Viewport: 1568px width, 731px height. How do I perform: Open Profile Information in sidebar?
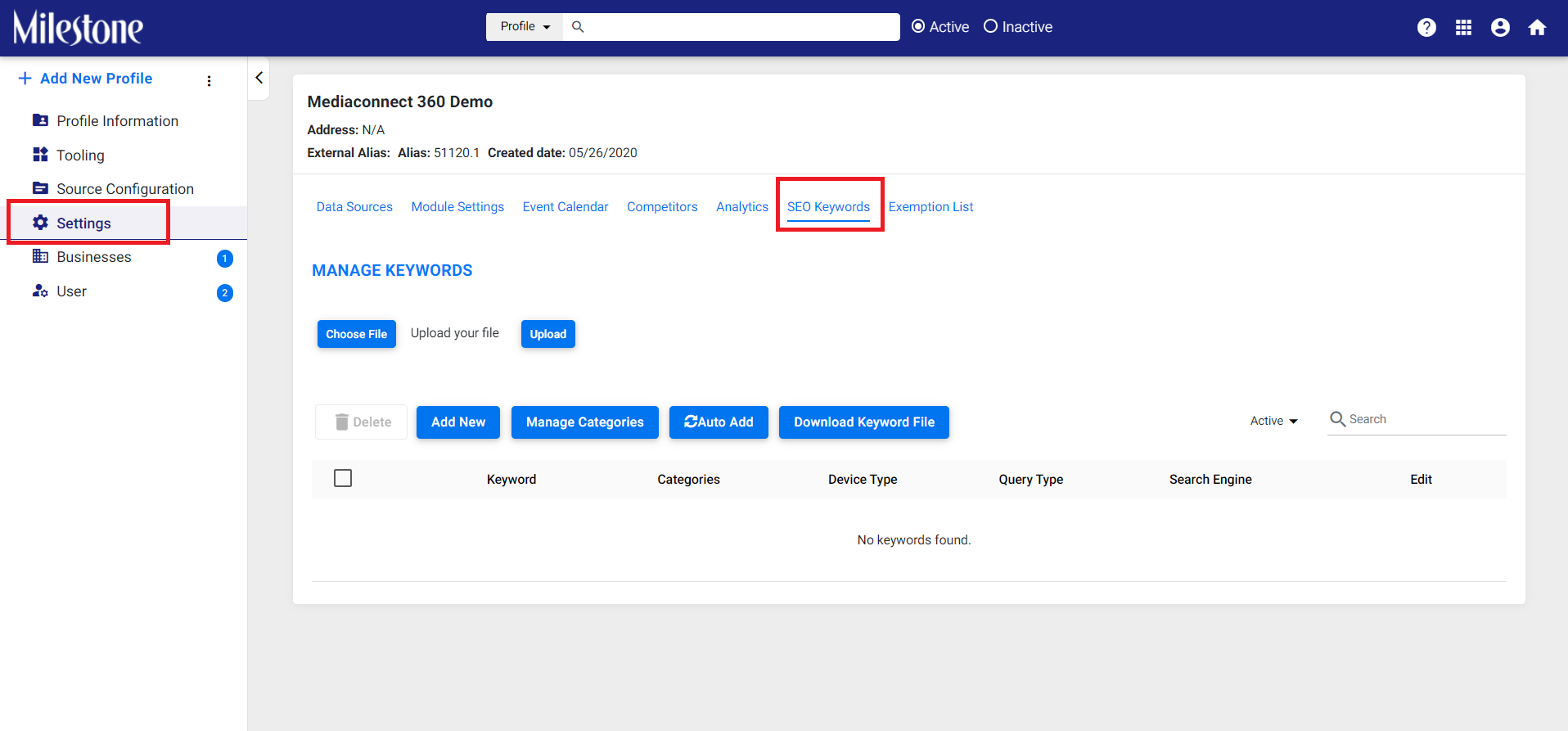pos(117,121)
